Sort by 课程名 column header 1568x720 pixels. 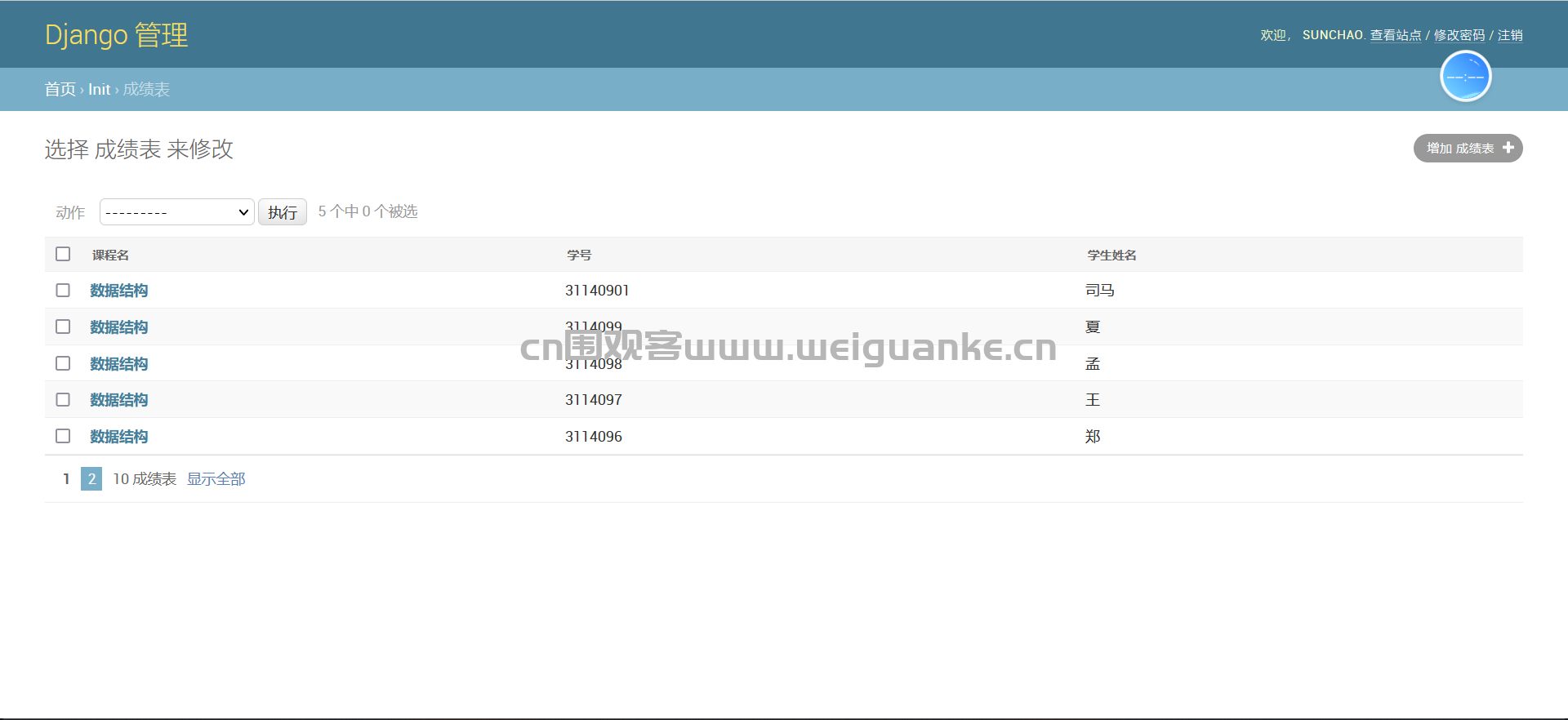(x=110, y=256)
